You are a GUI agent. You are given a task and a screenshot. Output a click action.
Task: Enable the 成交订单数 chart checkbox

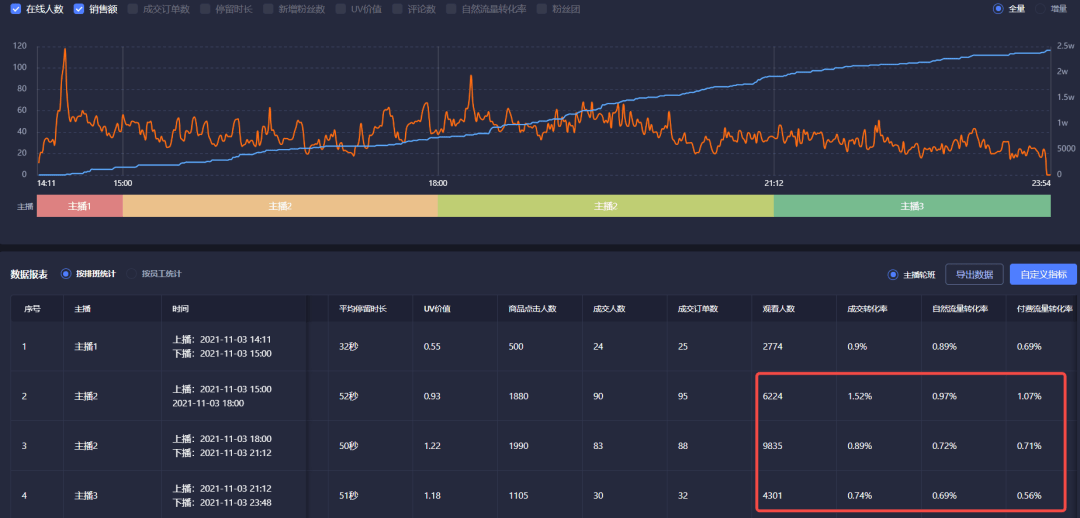tap(132, 9)
